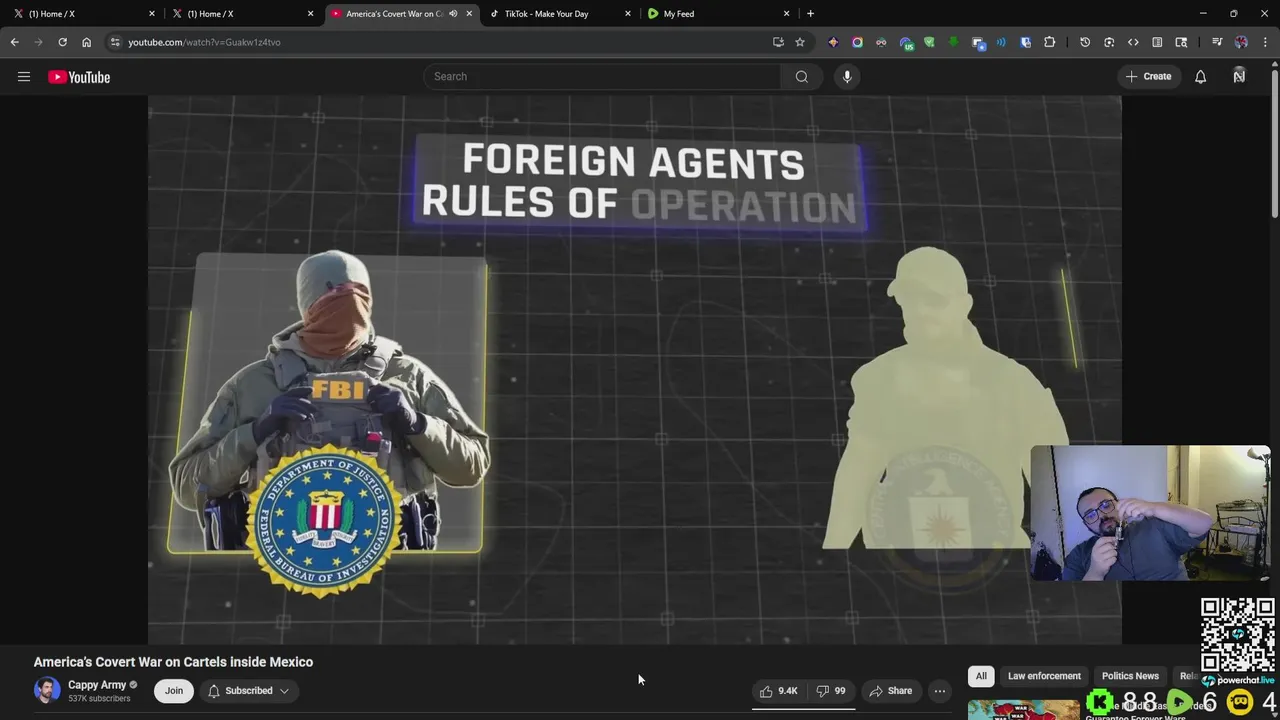View site information icon in address bar
The width and height of the screenshot is (1280, 720).
pyautogui.click(x=116, y=42)
